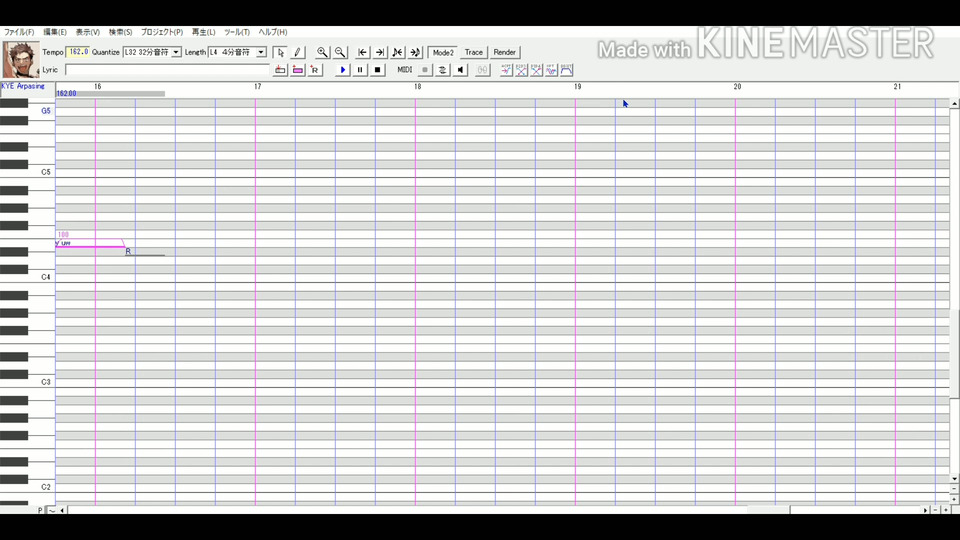Click the horizontal zoom plus button

click(x=946, y=510)
